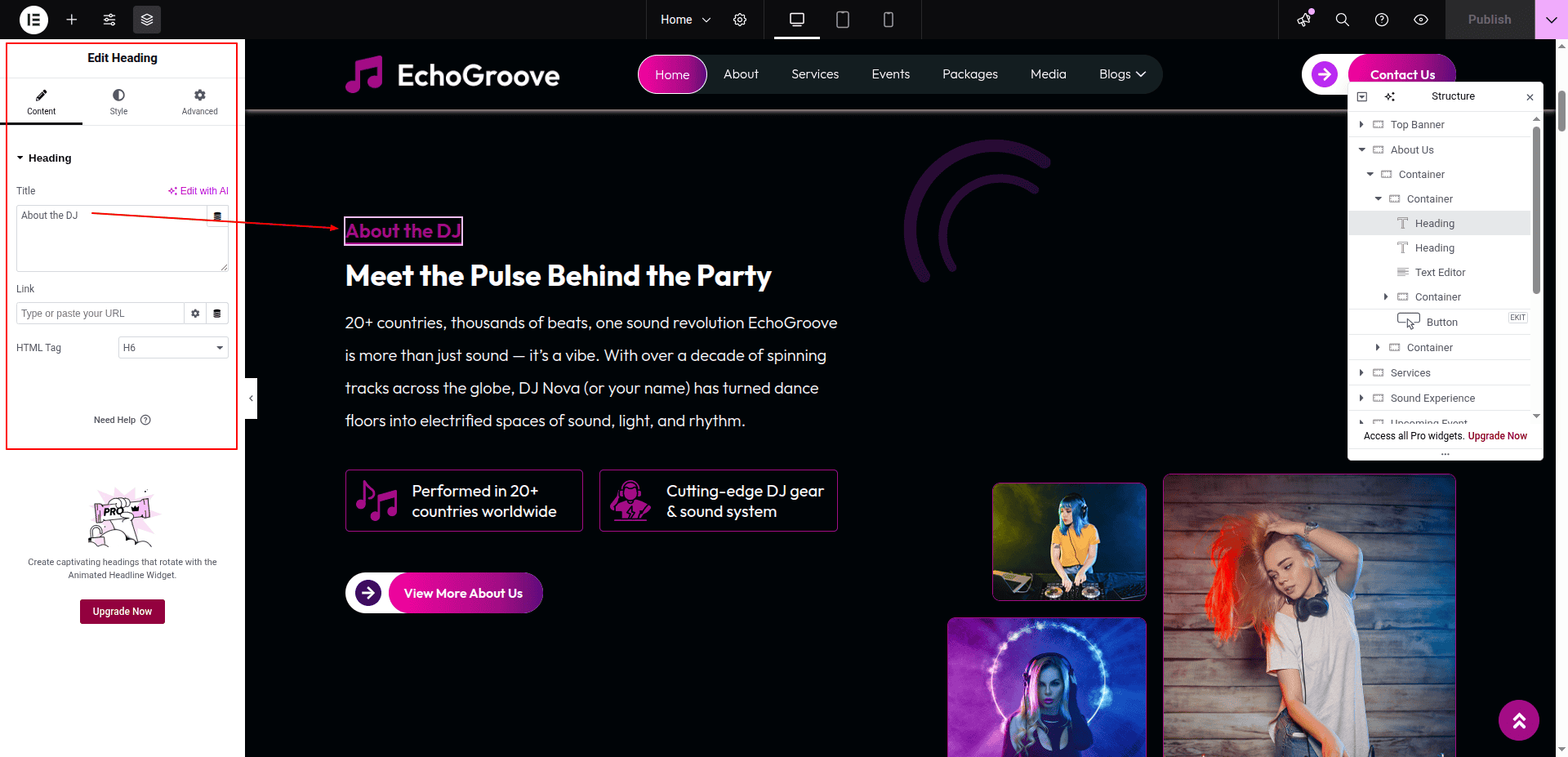The width and height of the screenshot is (1568, 757).
Task: Click the Link URL input field
Action: pos(100,314)
